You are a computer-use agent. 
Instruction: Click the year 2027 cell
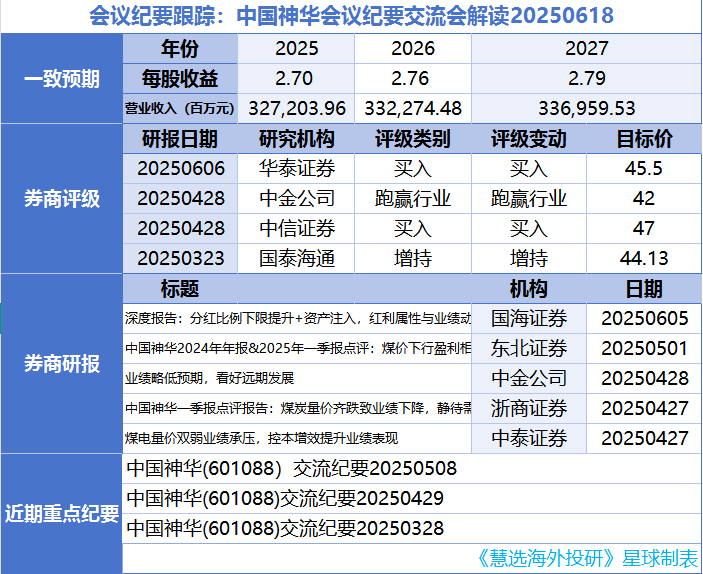[x=586, y=48]
